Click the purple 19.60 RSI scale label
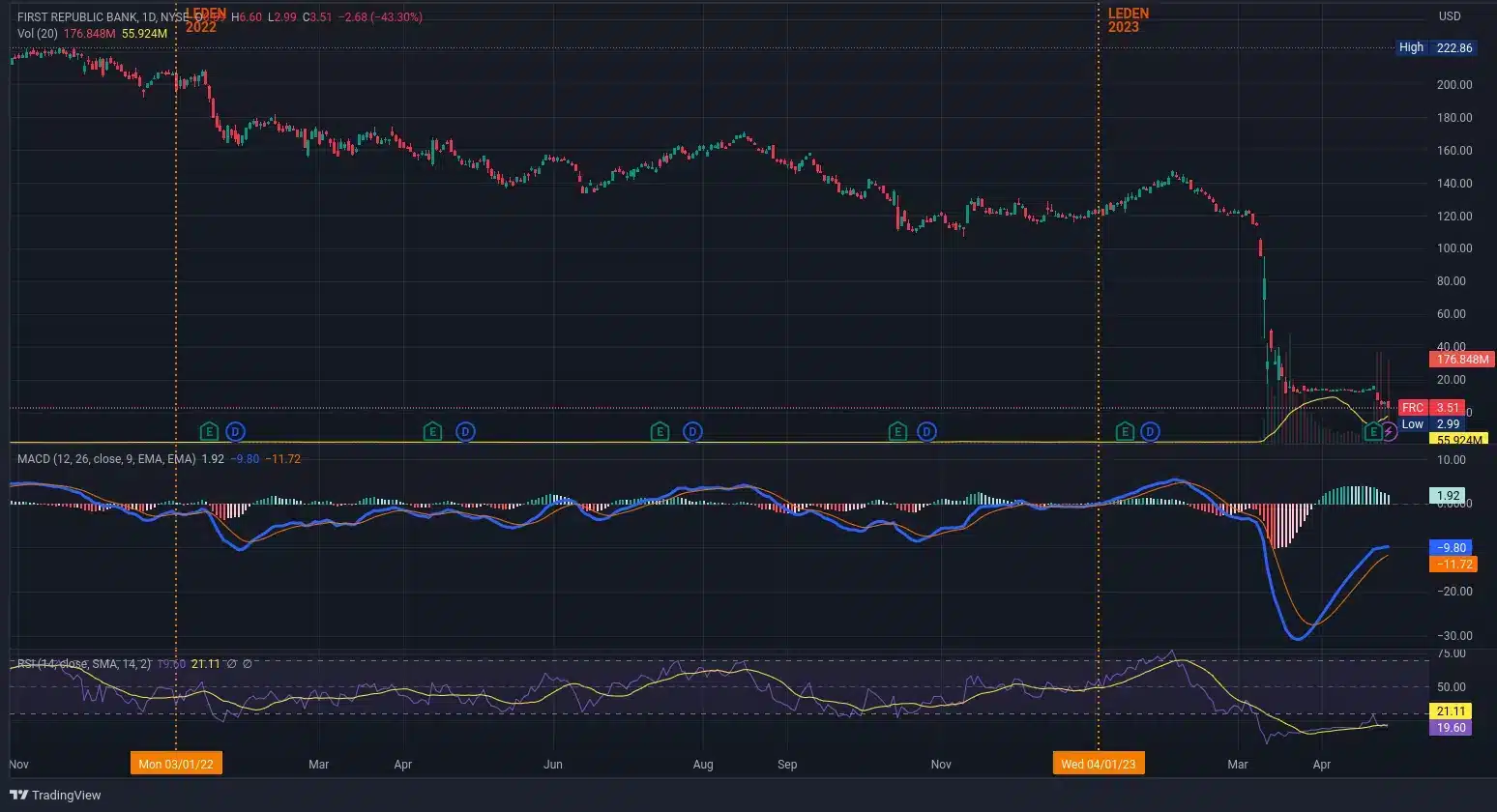The image size is (1497, 812). pos(1451,728)
